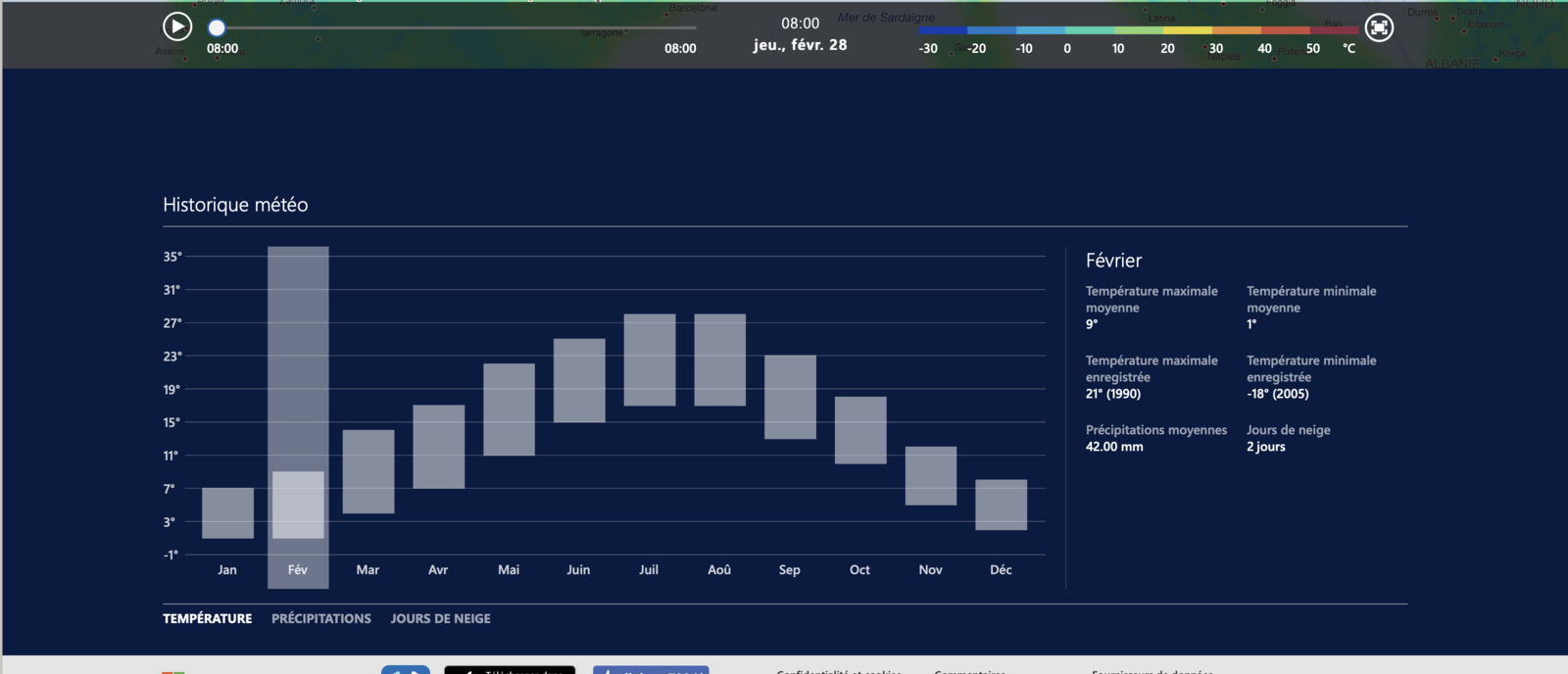Pick the Avr bar in the chart
This screenshot has height=674, width=1568.
(x=439, y=447)
